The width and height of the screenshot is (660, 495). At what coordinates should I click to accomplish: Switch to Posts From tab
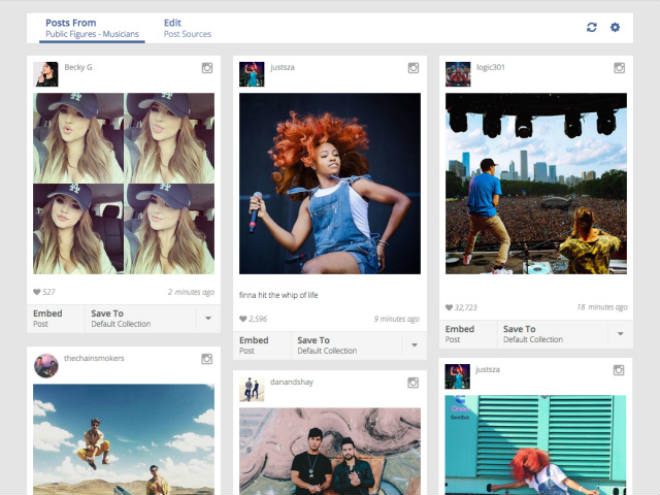click(94, 28)
